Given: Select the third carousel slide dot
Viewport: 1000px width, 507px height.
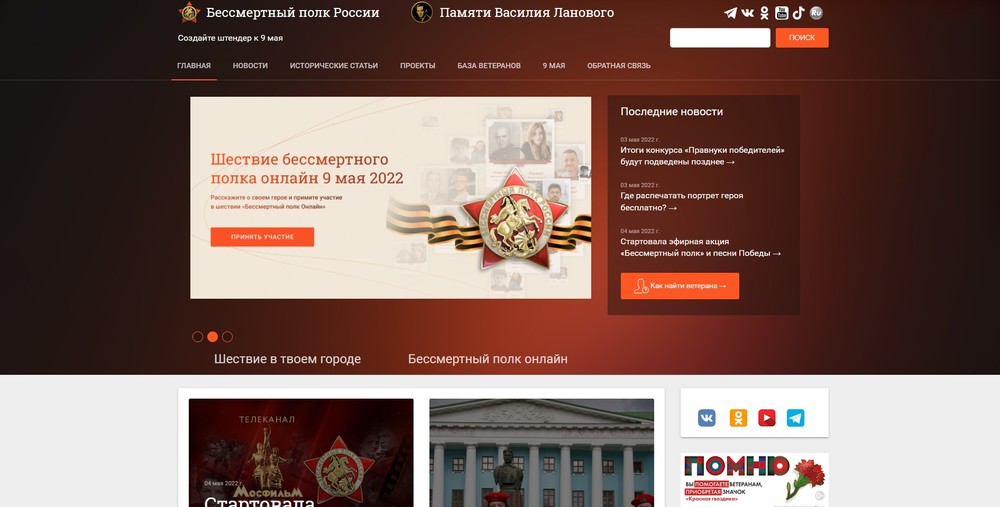Looking at the screenshot, I should [x=228, y=337].
